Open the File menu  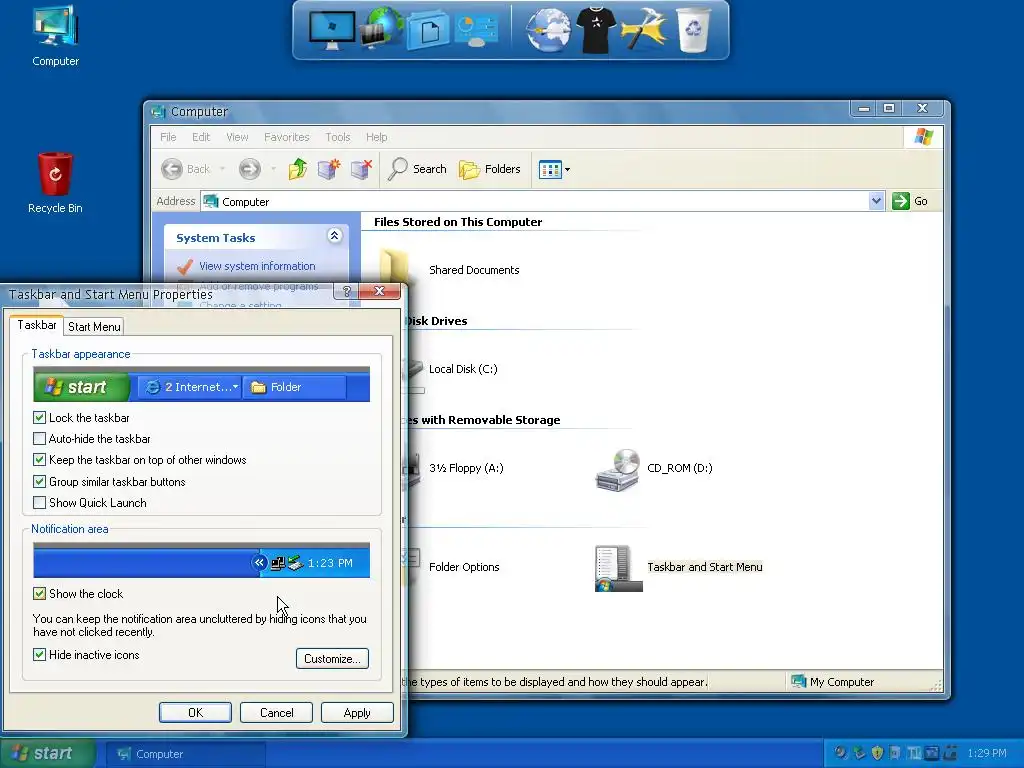[168, 137]
